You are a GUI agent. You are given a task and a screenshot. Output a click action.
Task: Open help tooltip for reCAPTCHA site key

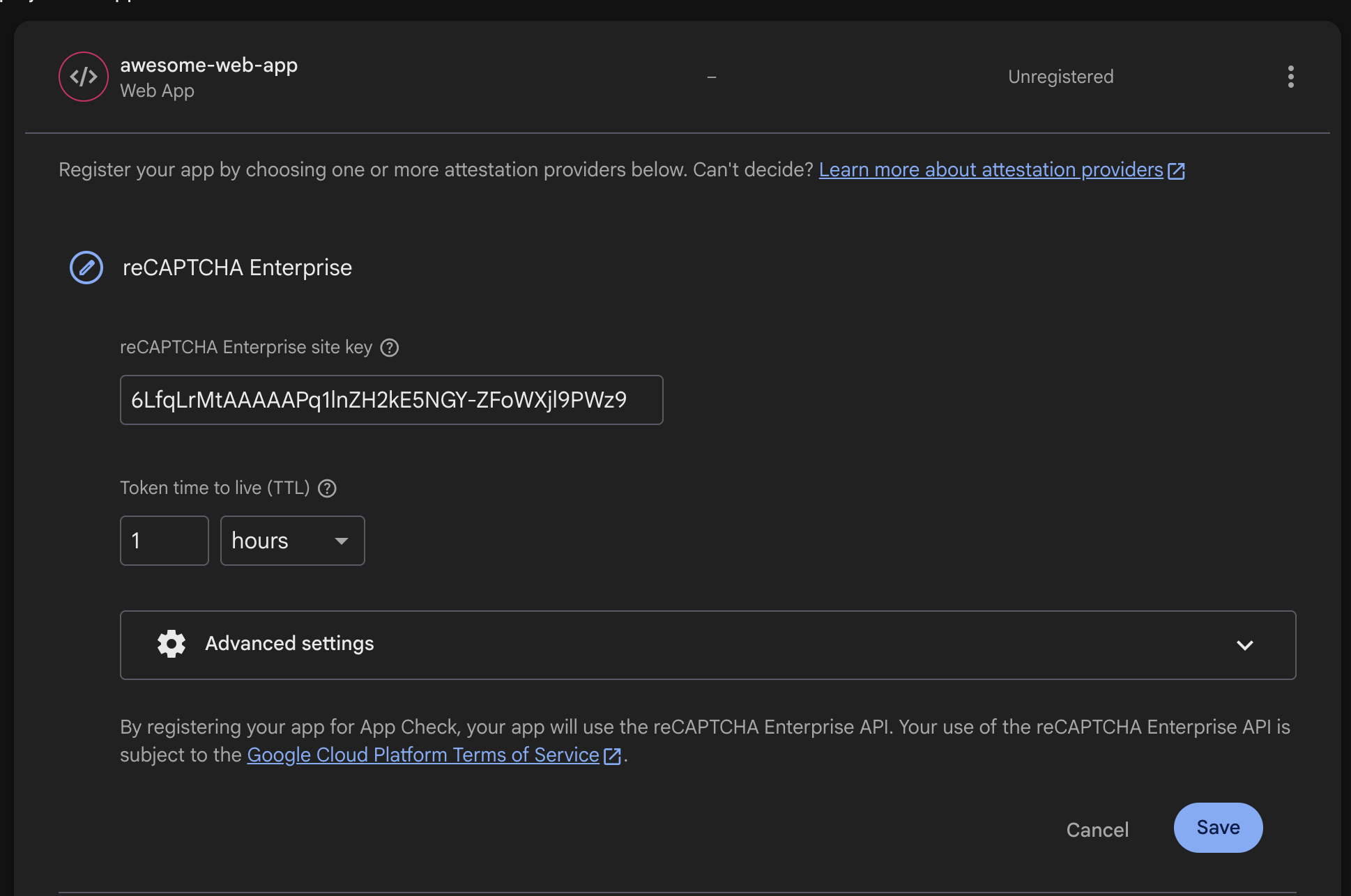pos(390,348)
